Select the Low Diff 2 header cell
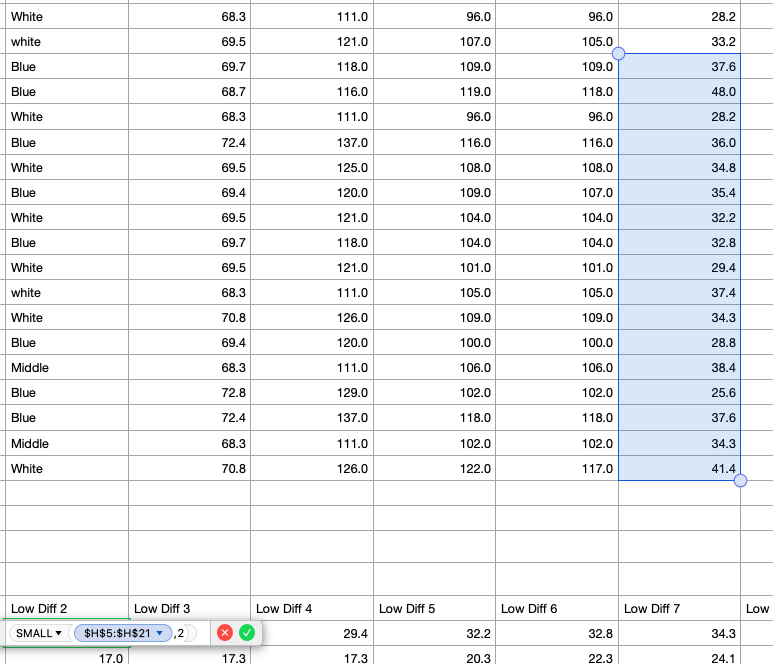The height and width of the screenshot is (664, 773). click(67, 609)
